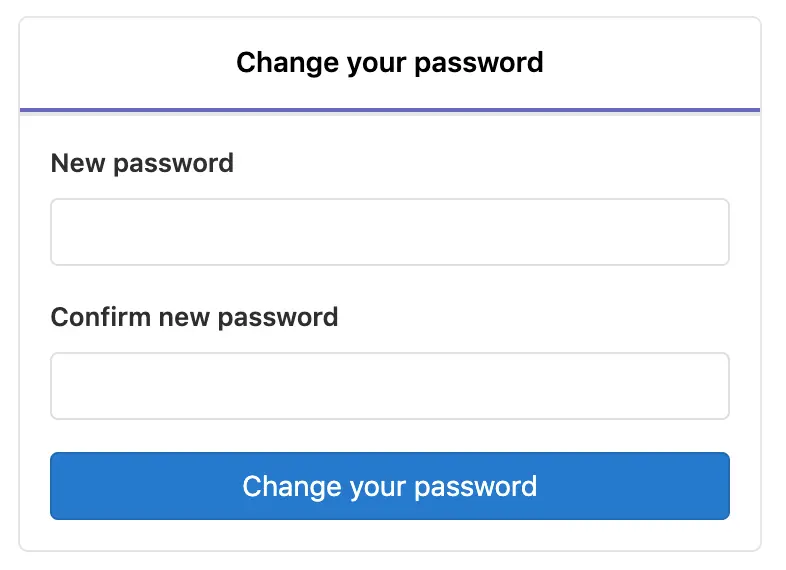Click the blue Change your password button
Image resolution: width=786 pixels, height=570 pixels.
[389, 486]
